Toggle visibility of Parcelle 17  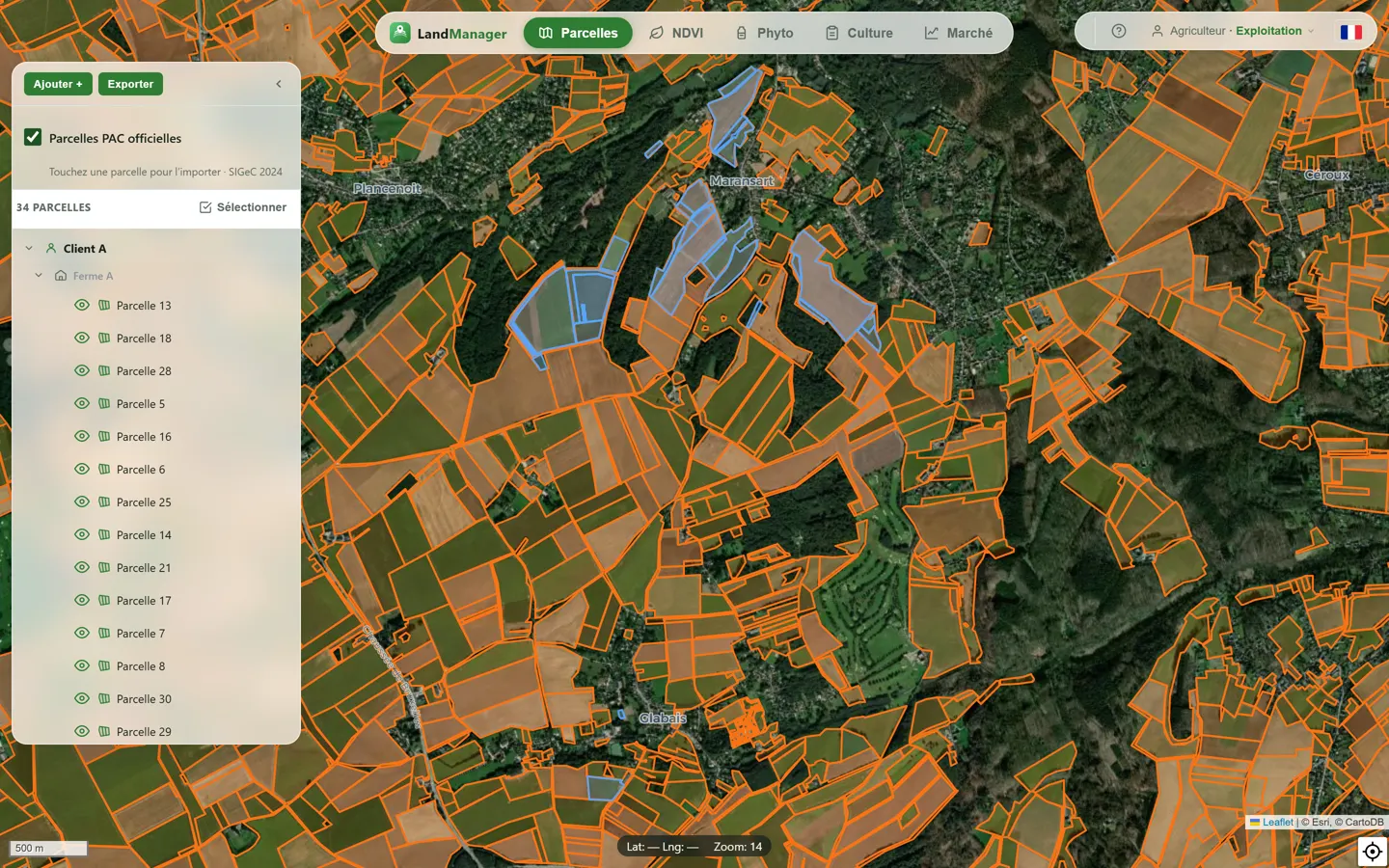82,600
